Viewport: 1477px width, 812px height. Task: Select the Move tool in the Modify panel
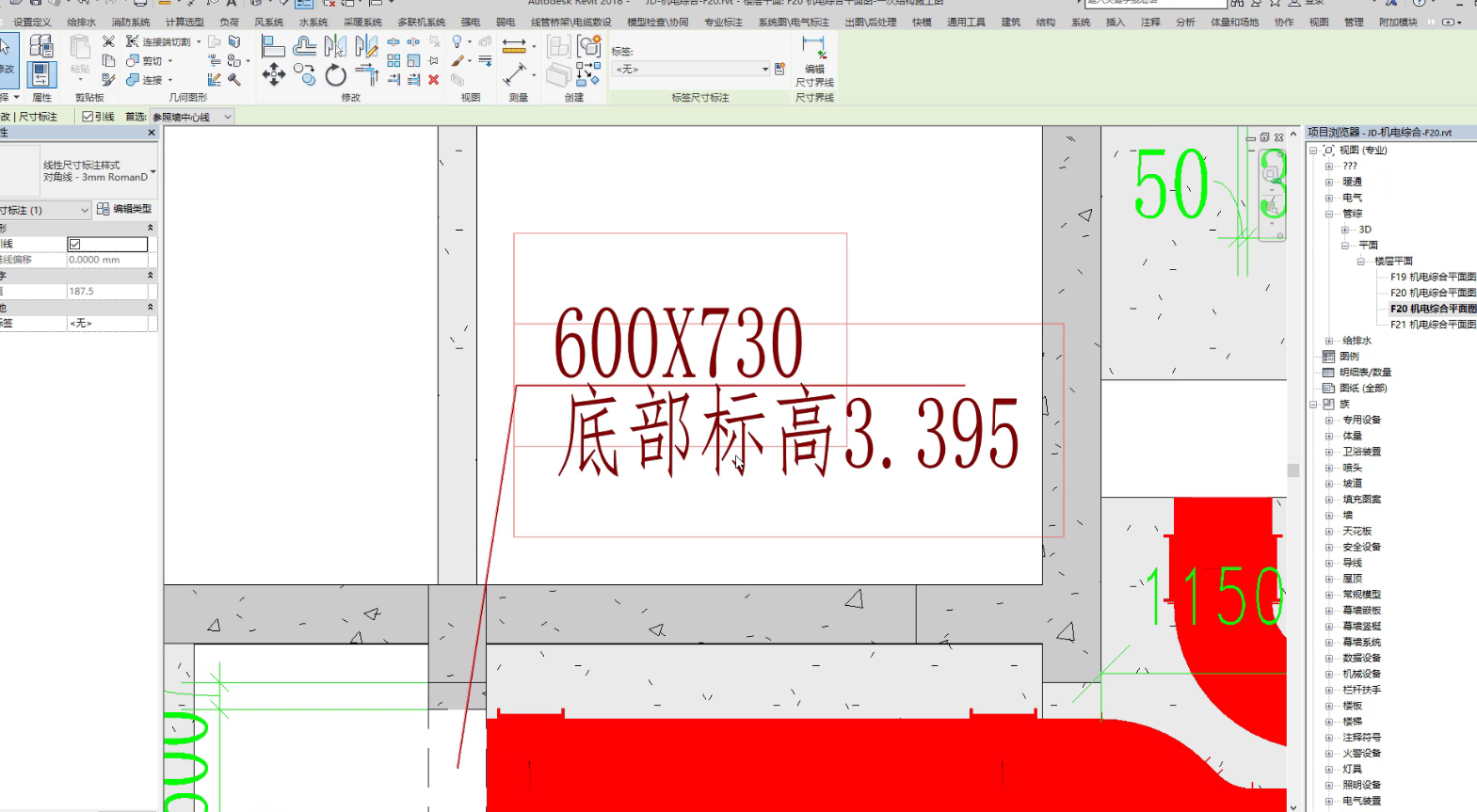(x=273, y=74)
